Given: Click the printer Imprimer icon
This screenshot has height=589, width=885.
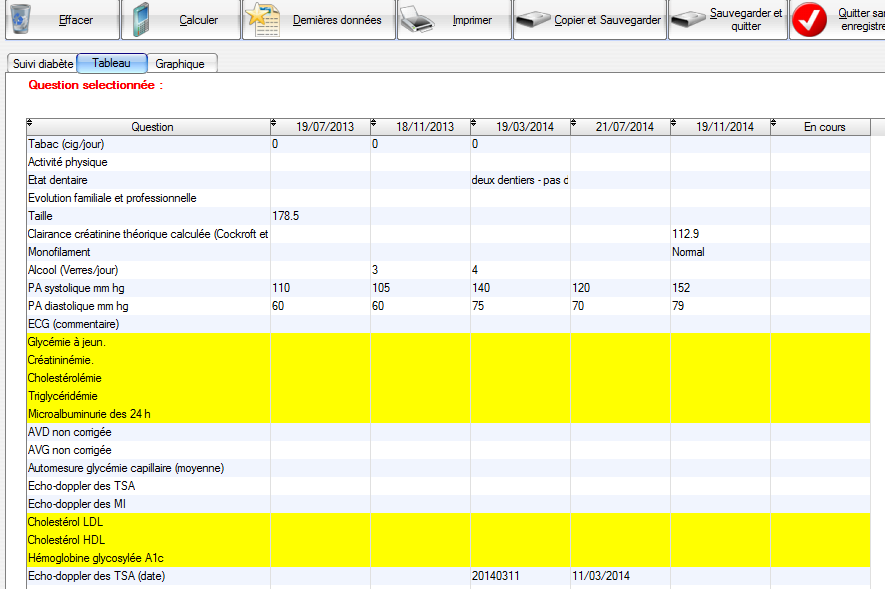Looking at the screenshot, I should [420, 20].
